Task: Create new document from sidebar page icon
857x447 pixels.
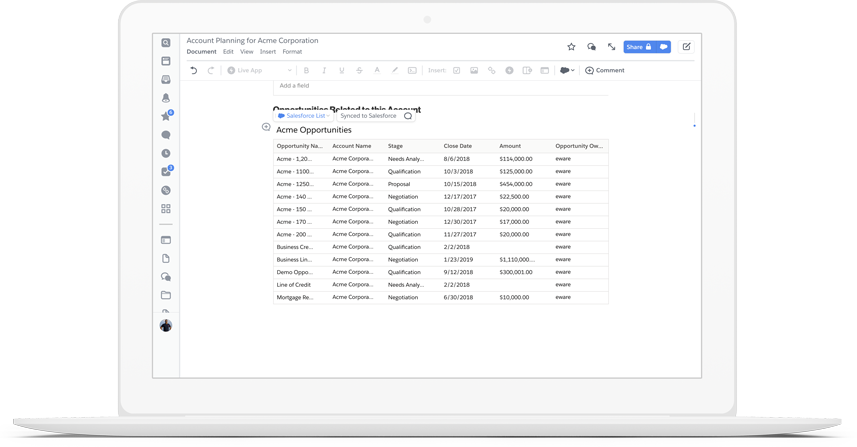Action: [166, 258]
